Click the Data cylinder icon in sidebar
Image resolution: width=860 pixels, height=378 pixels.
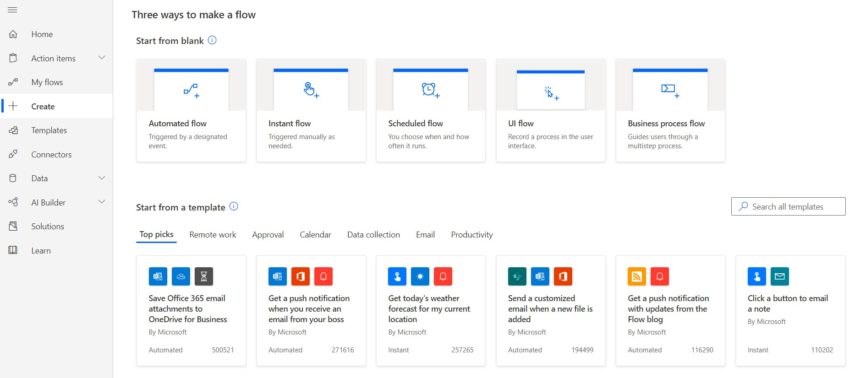click(x=13, y=178)
